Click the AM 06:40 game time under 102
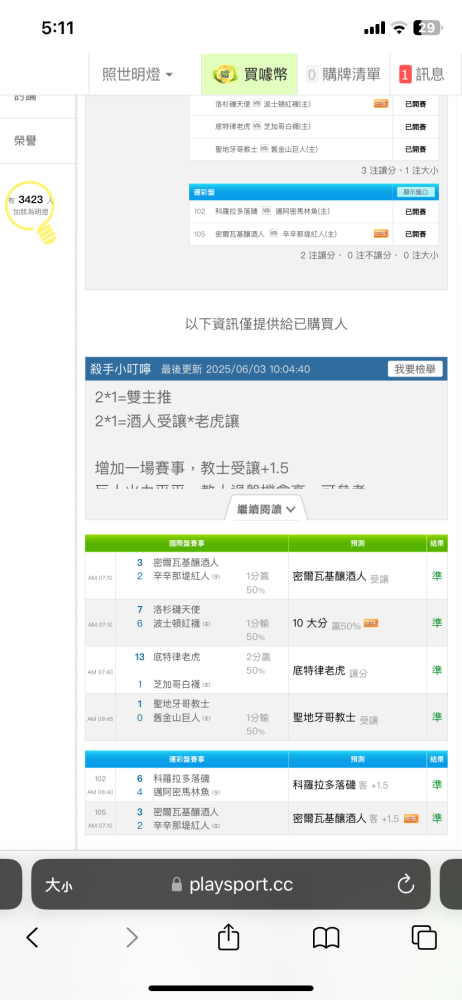The image size is (462, 1000). [x=100, y=793]
